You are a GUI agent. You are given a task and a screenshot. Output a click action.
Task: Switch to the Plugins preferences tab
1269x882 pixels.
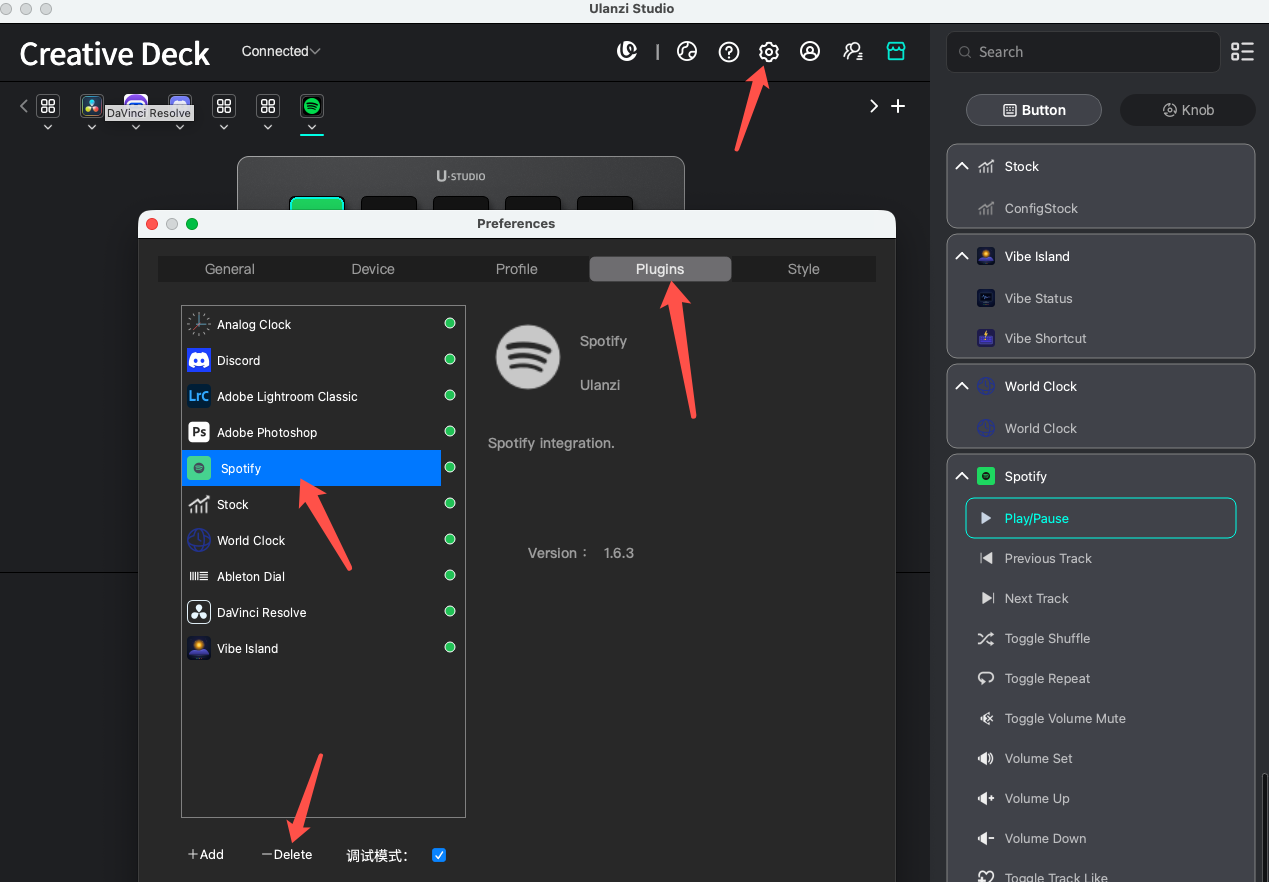tap(660, 269)
